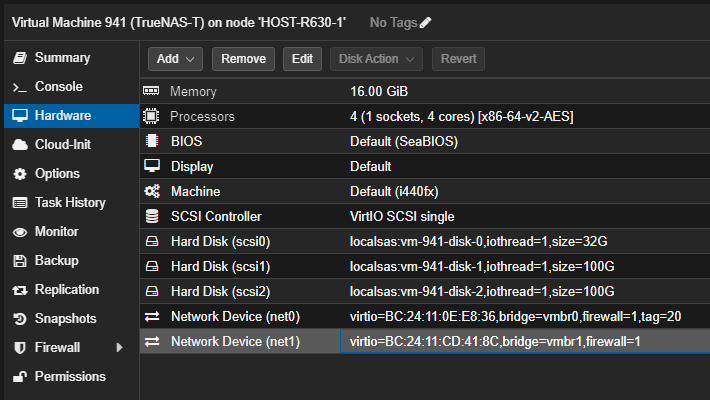Open the Snapshots section
The width and height of the screenshot is (710, 400).
(x=72, y=318)
